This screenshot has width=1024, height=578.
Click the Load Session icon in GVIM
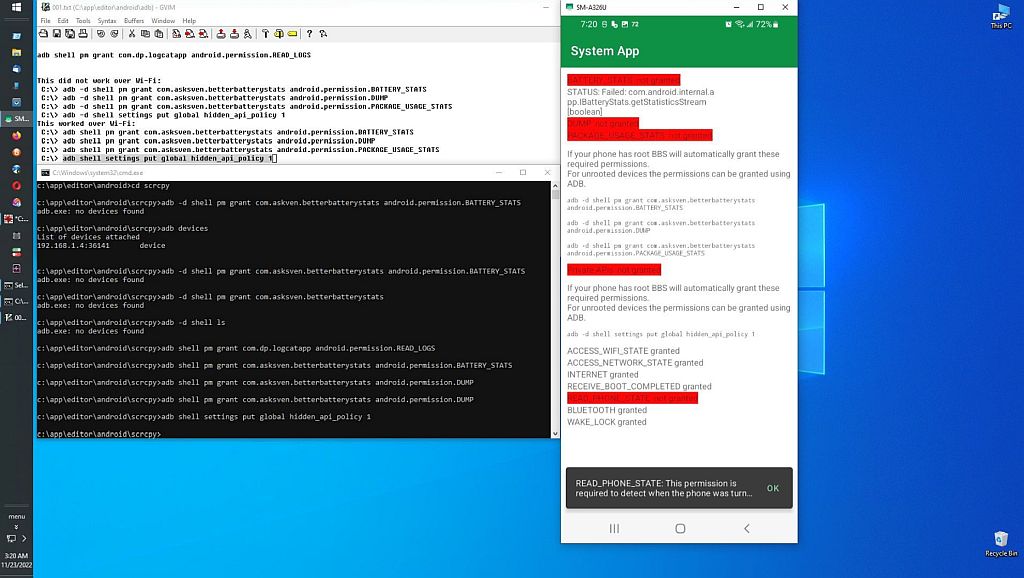coord(221,33)
